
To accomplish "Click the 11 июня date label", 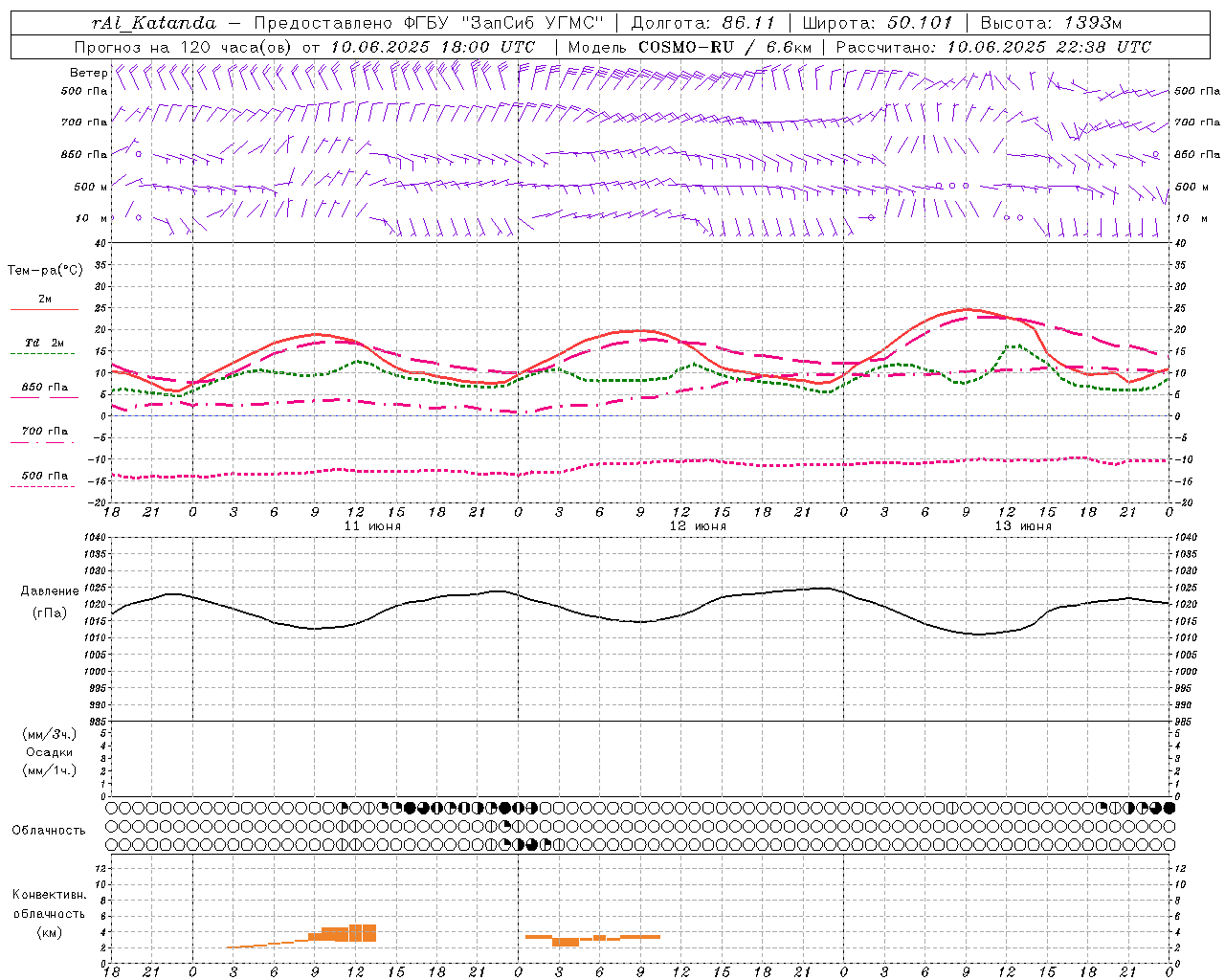I will click(372, 526).
